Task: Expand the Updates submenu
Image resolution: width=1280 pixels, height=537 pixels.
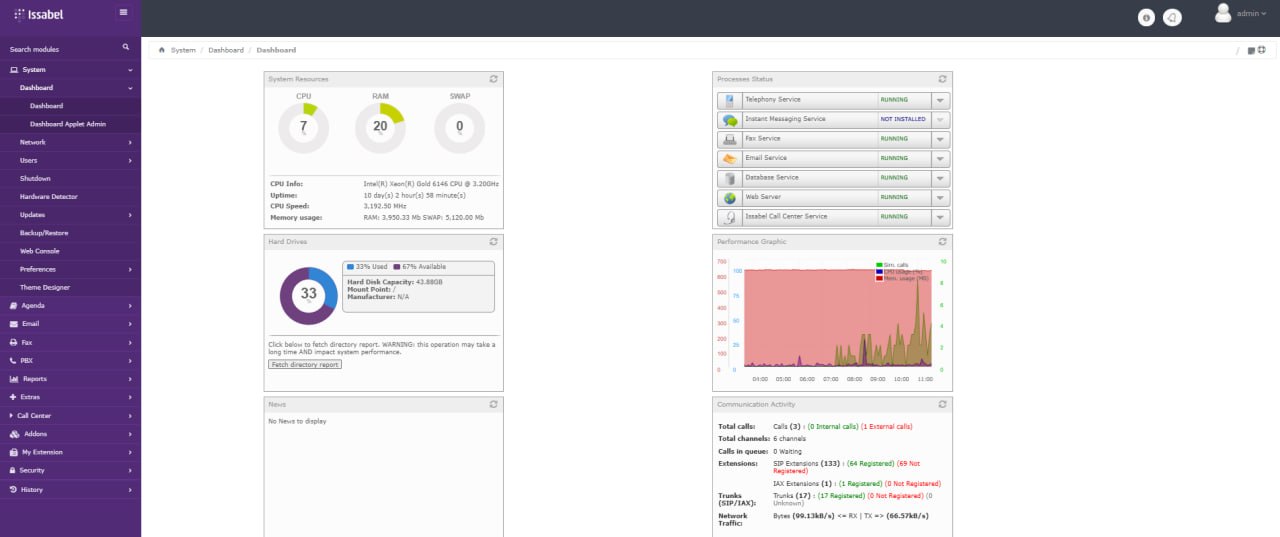Action: pos(70,215)
